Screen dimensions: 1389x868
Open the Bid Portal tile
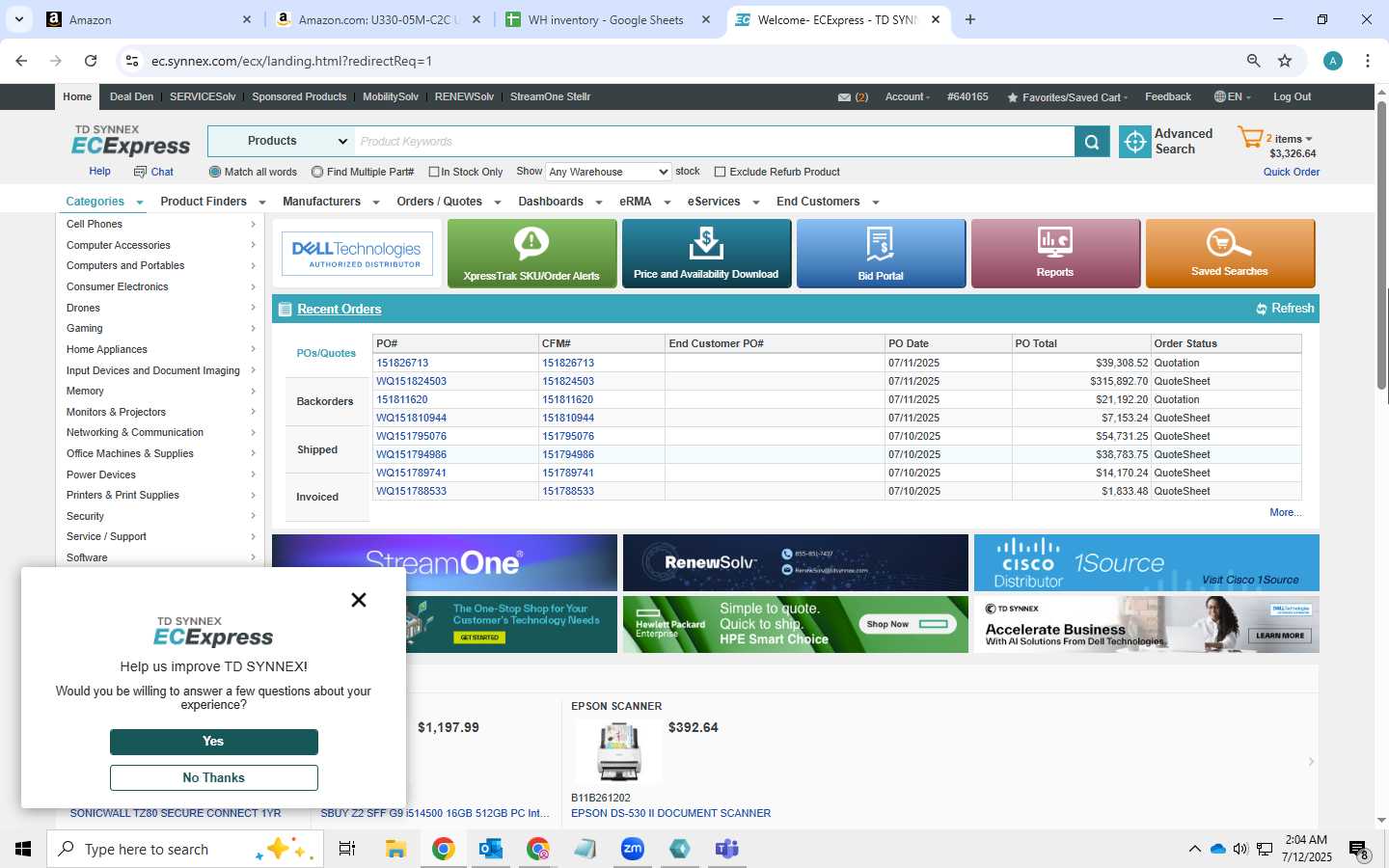click(x=881, y=254)
